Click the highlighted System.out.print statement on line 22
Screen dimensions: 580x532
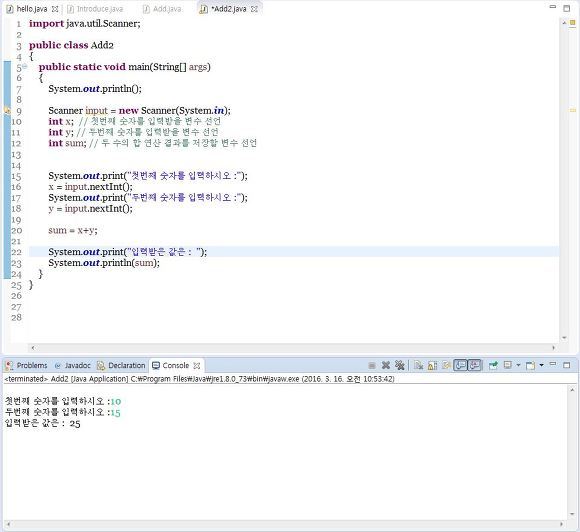pyautogui.click(x=128, y=252)
